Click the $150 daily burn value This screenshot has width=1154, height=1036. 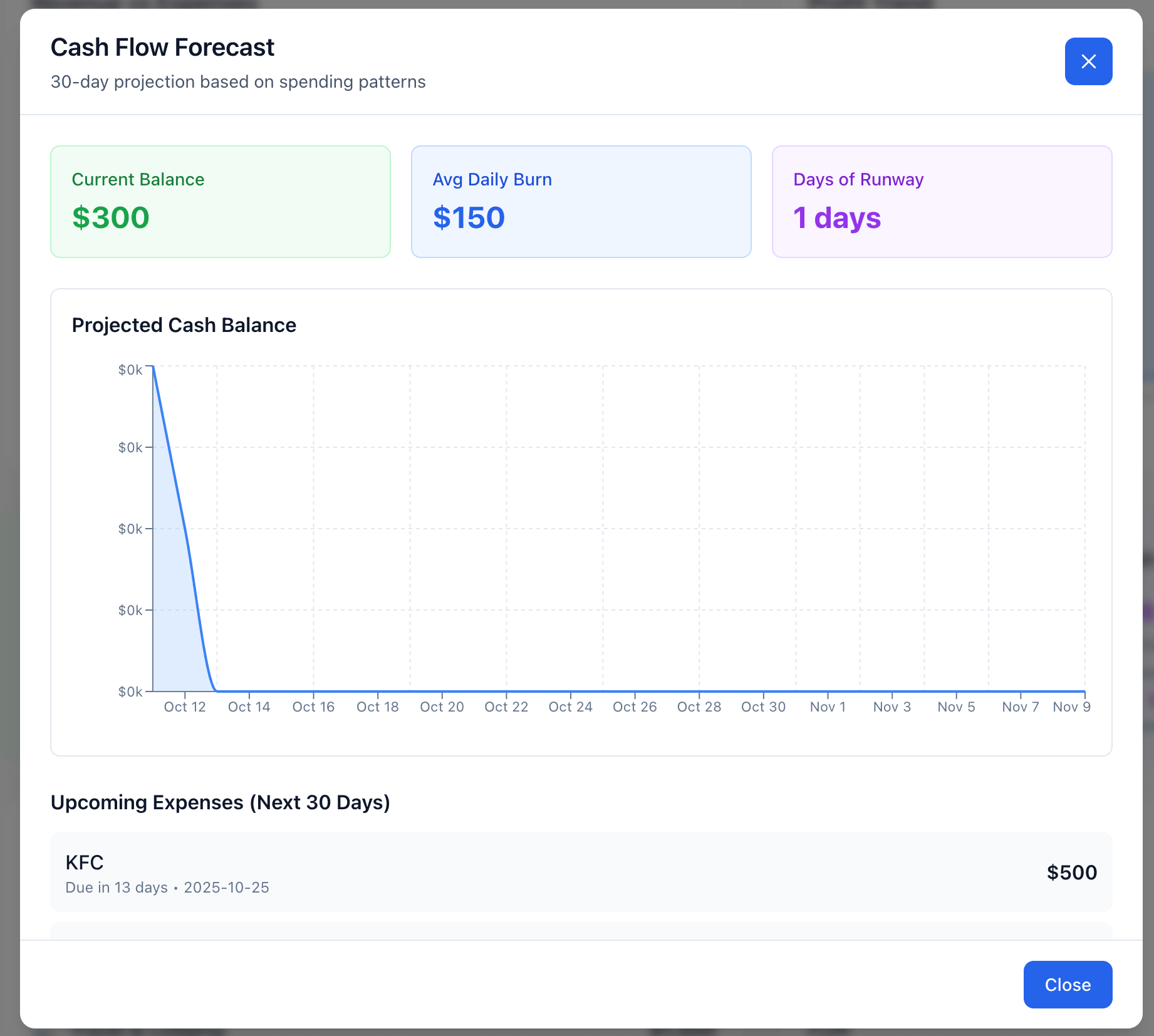point(469,218)
